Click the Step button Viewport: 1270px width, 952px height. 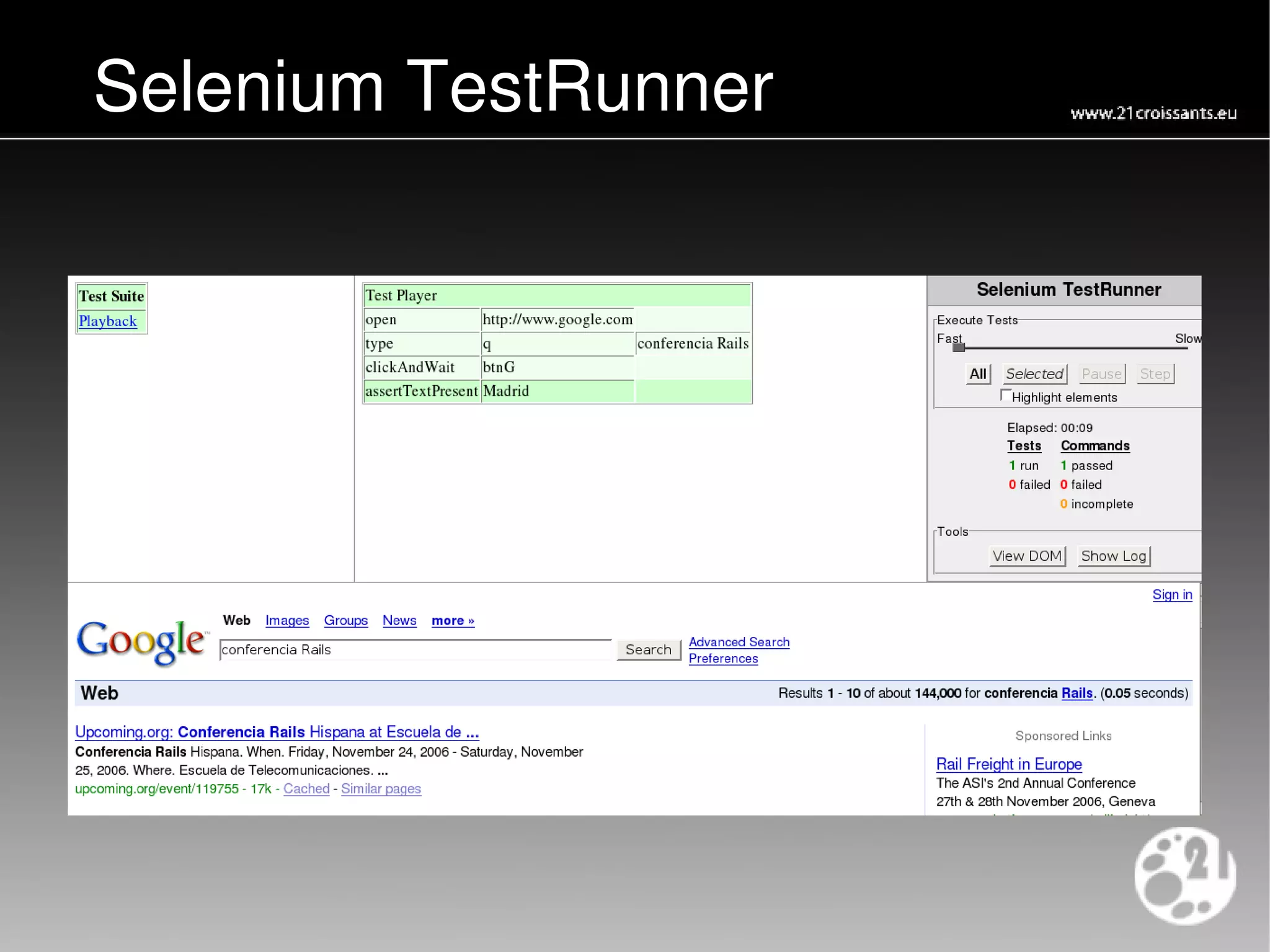tap(1155, 374)
